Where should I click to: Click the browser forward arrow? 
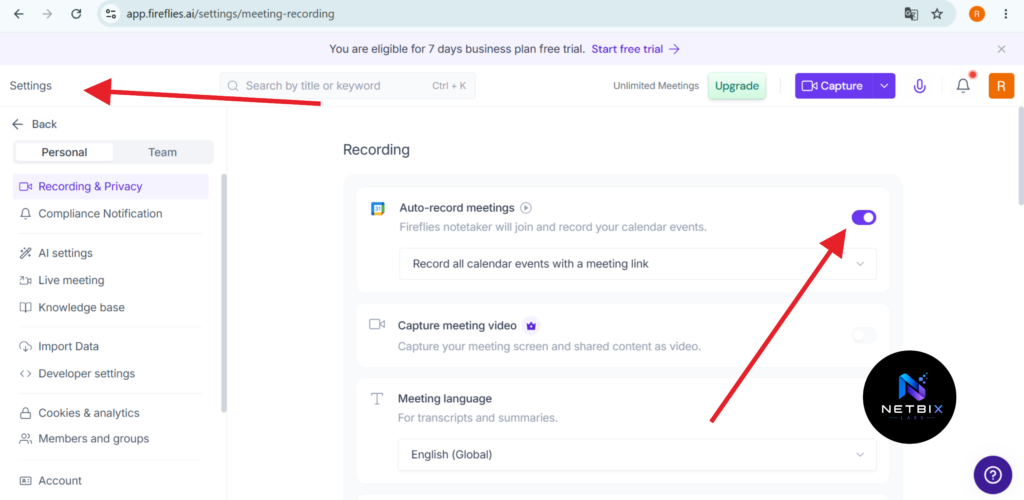point(47,14)
